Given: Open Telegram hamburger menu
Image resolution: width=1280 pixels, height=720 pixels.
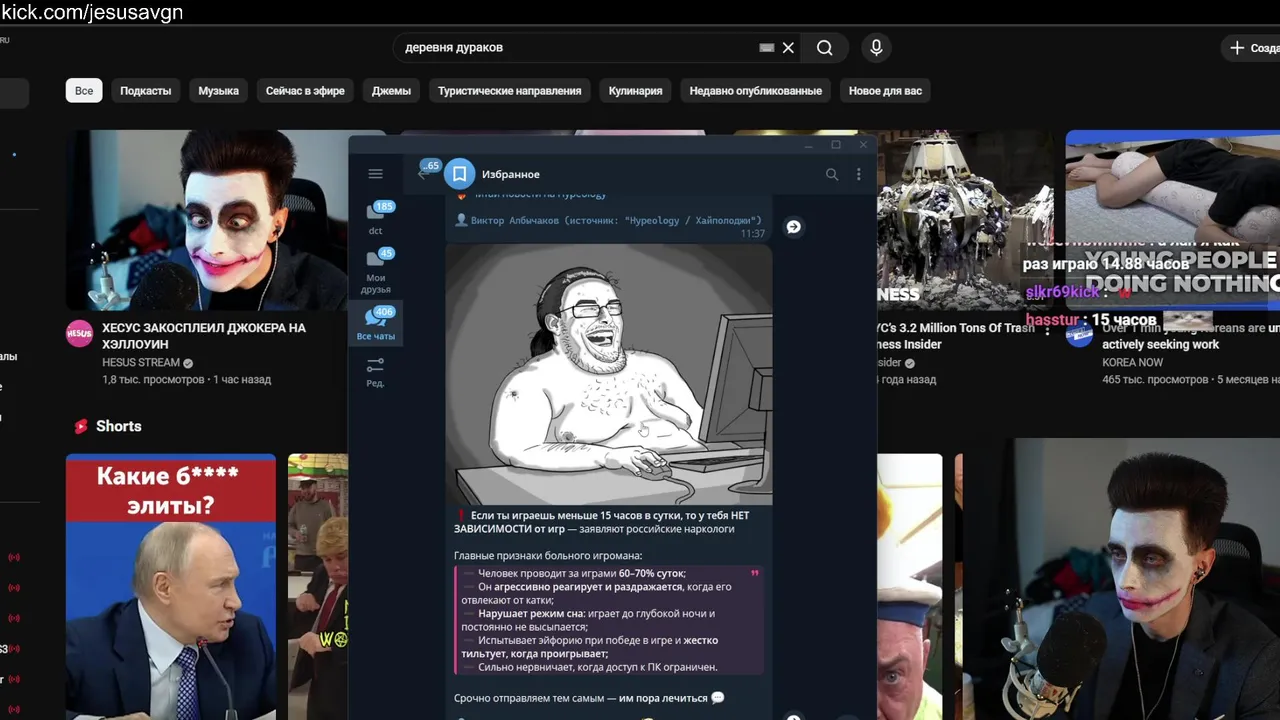Looking at the screenshot, I should (375, 174).
